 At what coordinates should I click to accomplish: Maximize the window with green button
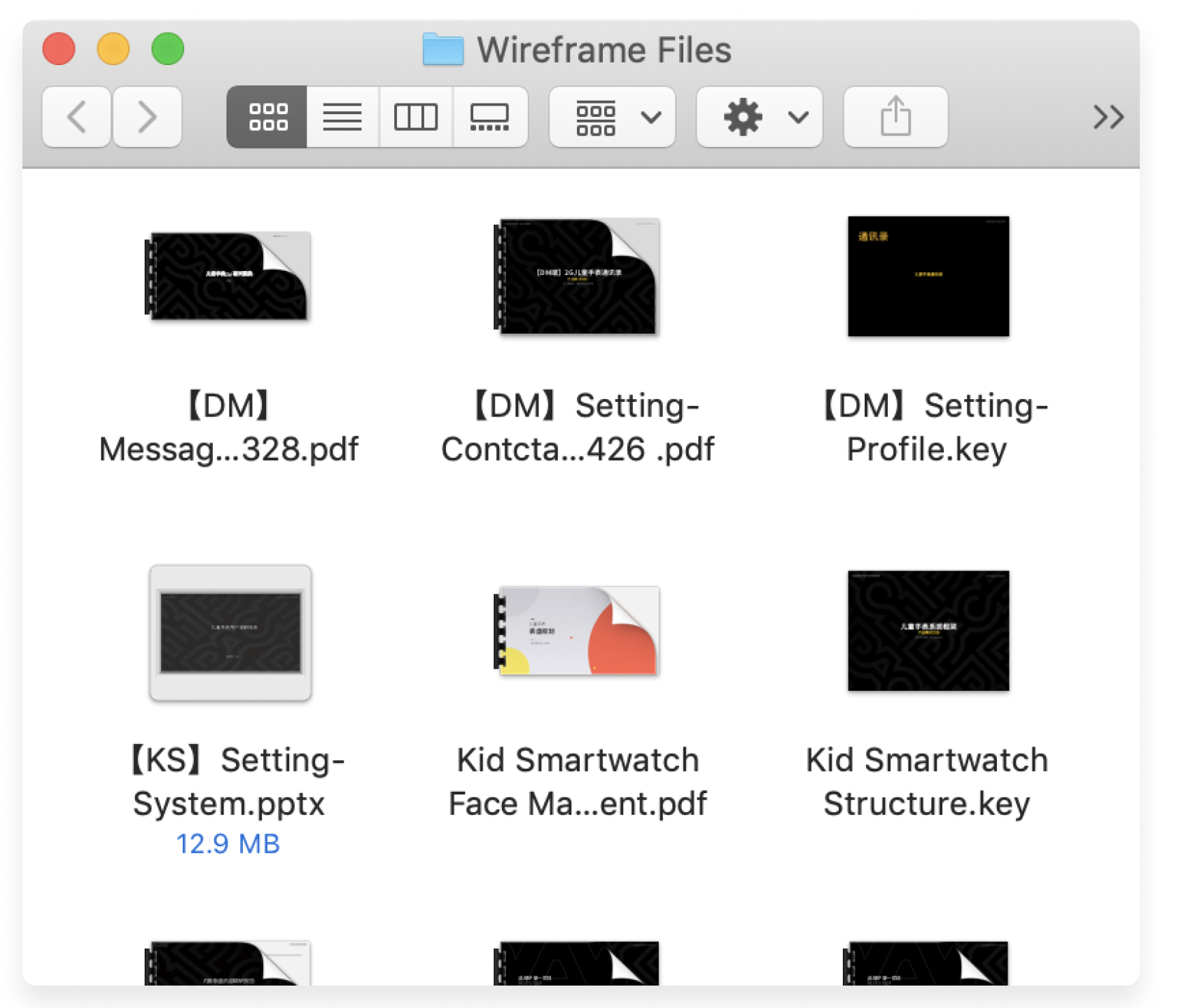(168, 49)
